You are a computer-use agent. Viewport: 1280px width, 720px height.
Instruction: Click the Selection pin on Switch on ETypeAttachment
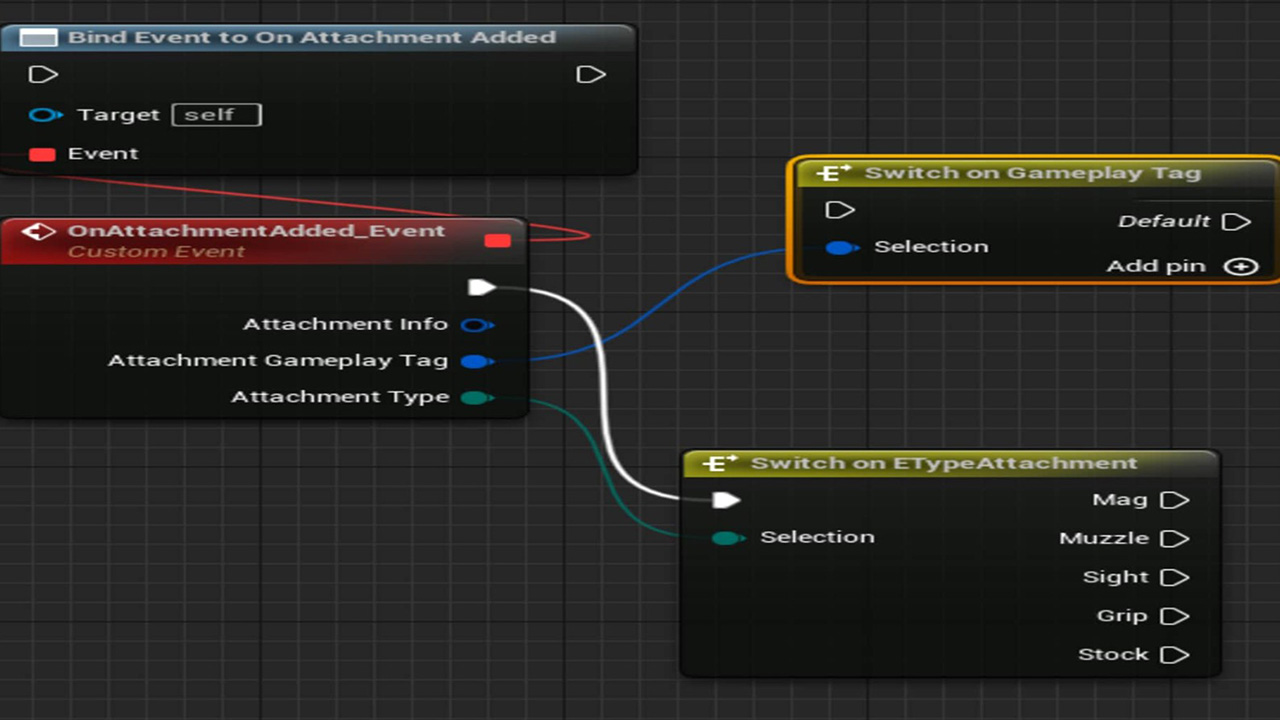click(727, 538)
